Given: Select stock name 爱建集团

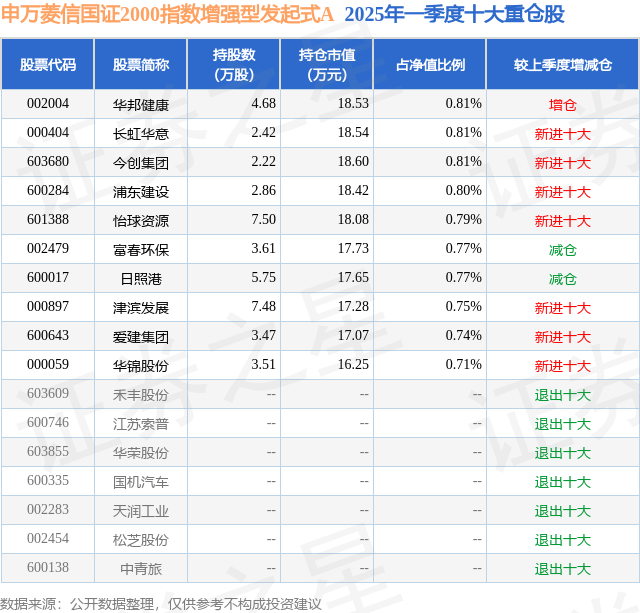Looking at the screenshot, I should pos(141,337).
